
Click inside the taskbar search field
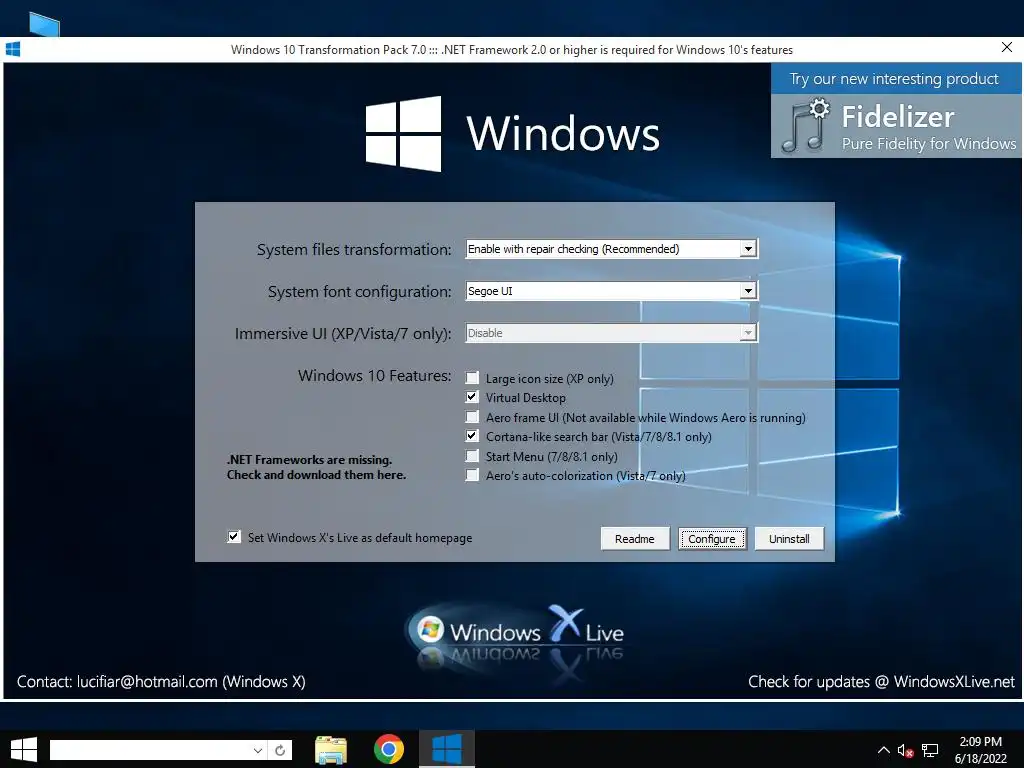point(152,750)
